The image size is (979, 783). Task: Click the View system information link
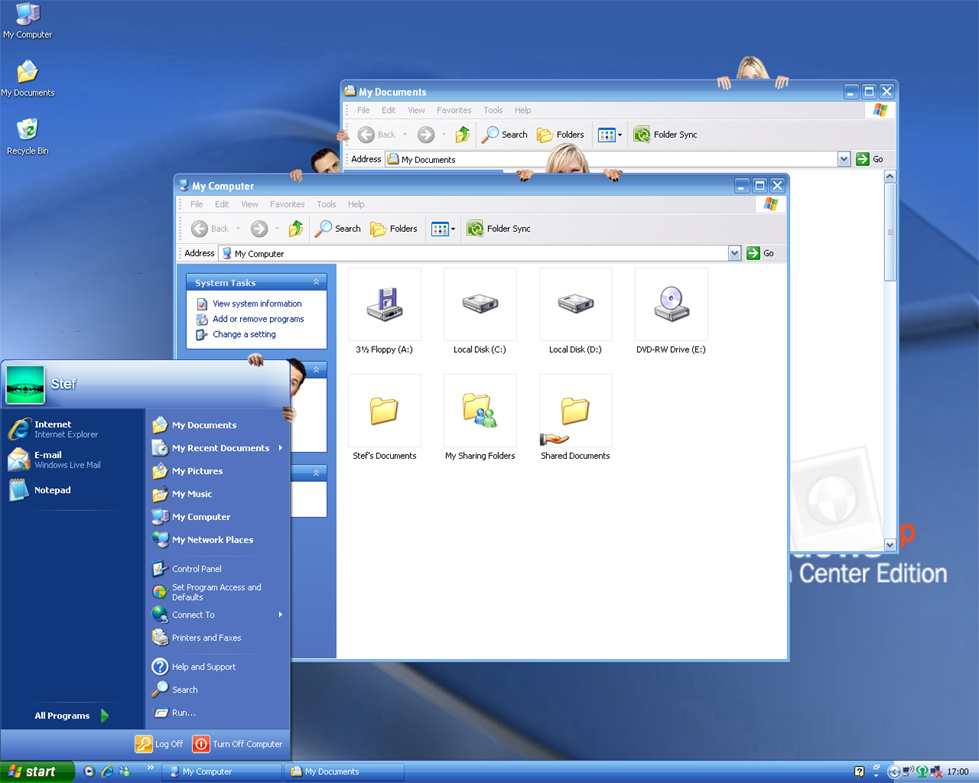257,304
